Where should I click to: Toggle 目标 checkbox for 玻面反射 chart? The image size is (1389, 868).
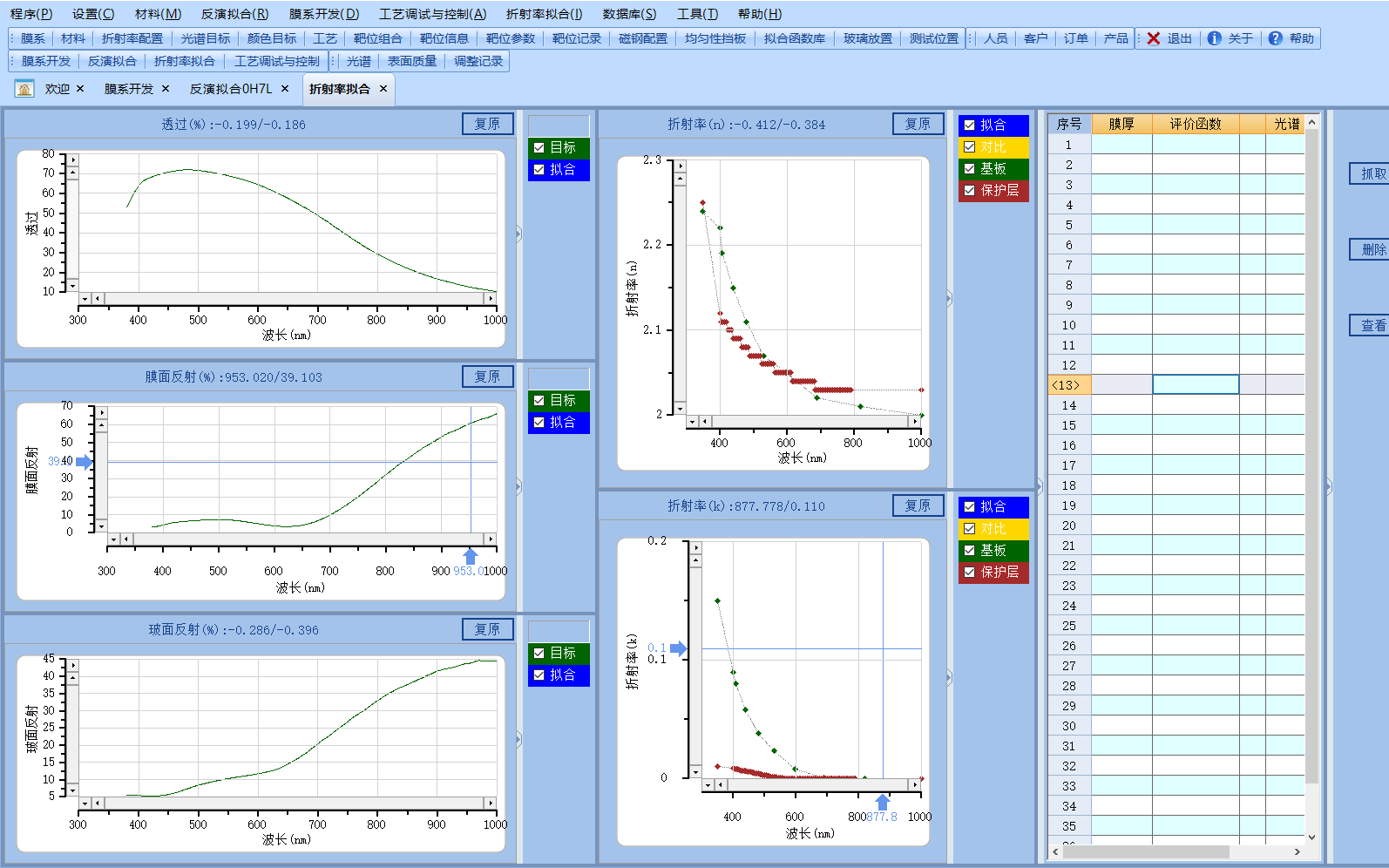[539, 654]
